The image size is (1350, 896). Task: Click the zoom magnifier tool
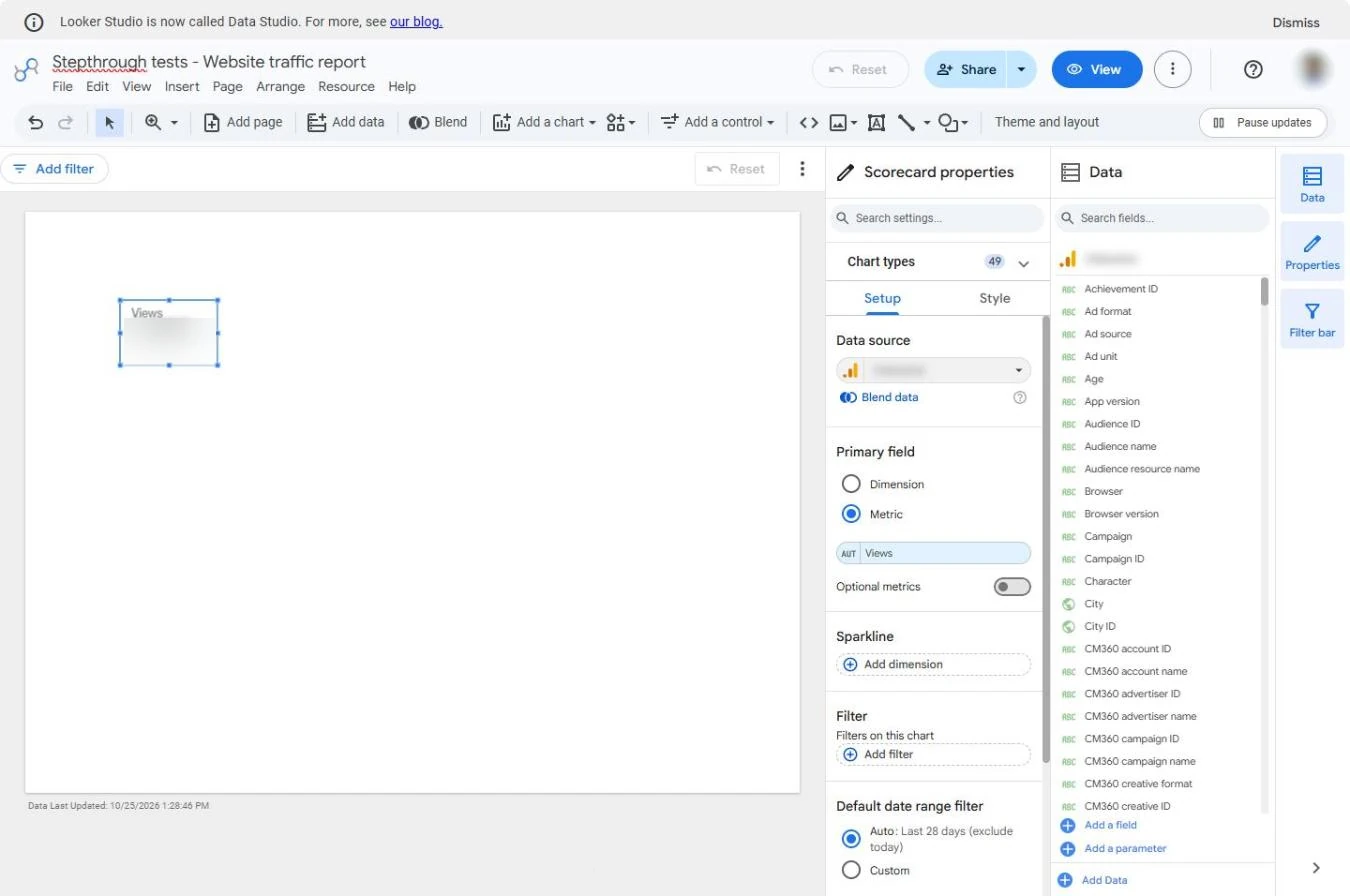[x=153, y=122]
